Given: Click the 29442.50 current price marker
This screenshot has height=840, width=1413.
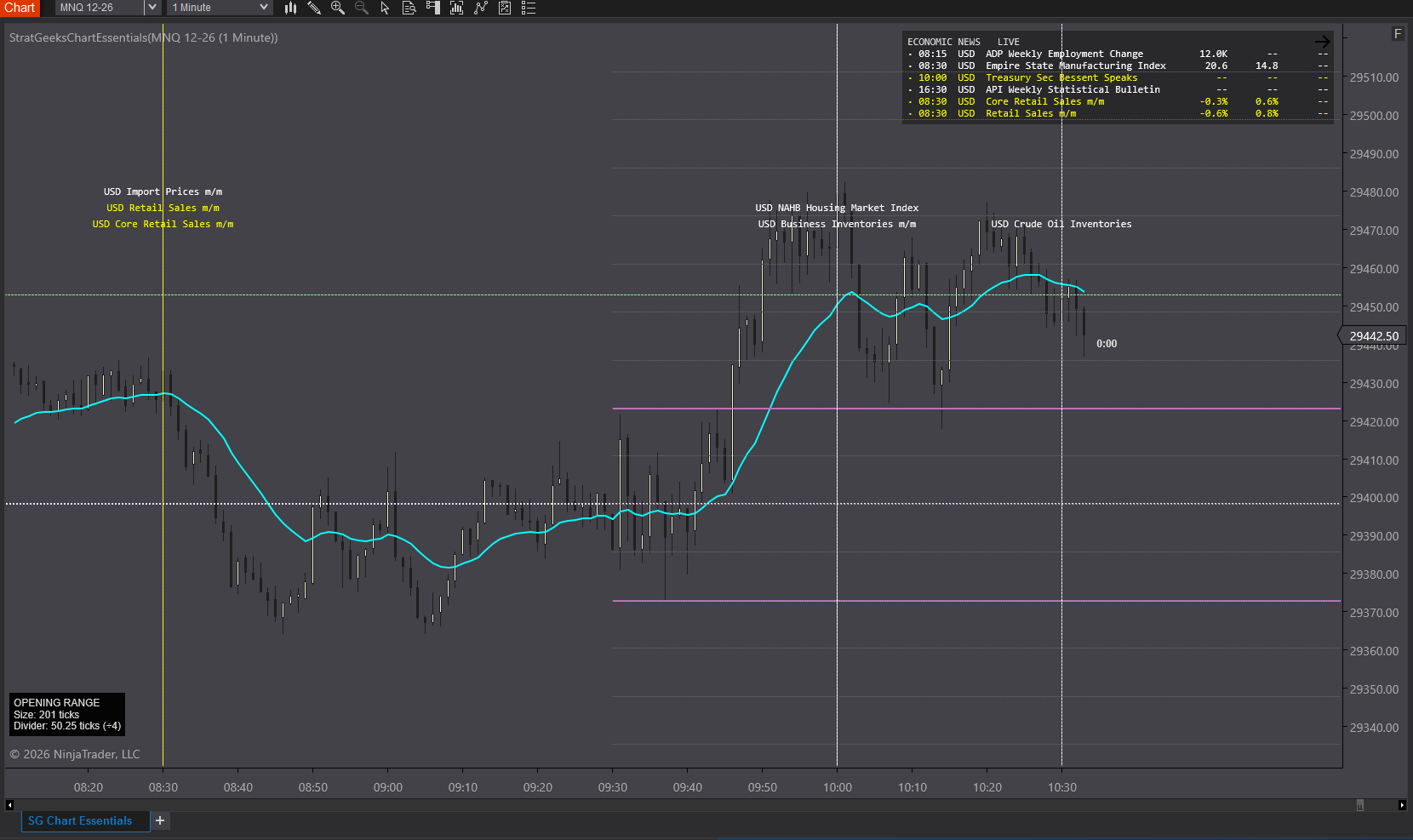Looking at the screenshot, I should point(1372,336).
